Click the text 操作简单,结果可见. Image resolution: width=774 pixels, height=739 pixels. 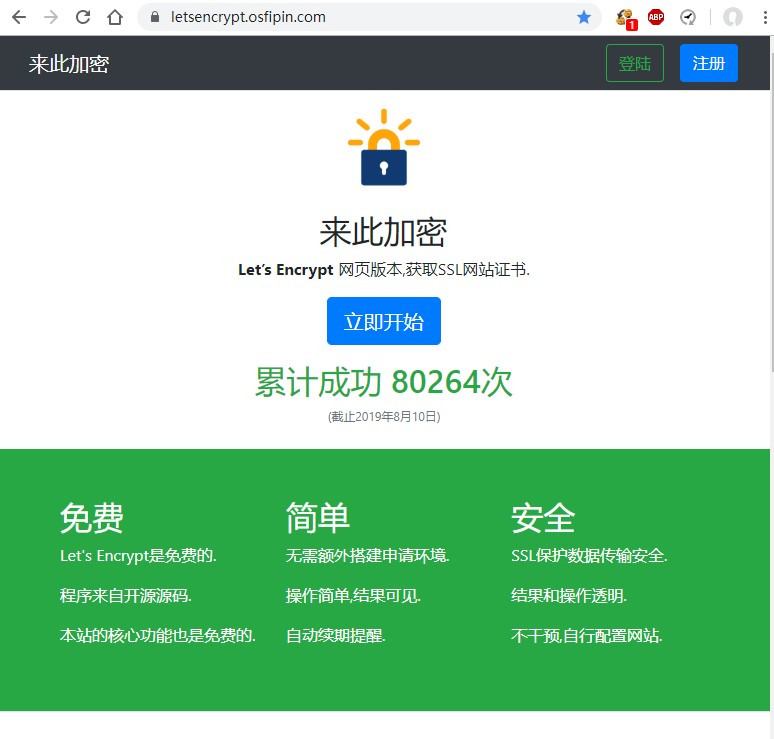pyautogui.click(x=353, y=596)
